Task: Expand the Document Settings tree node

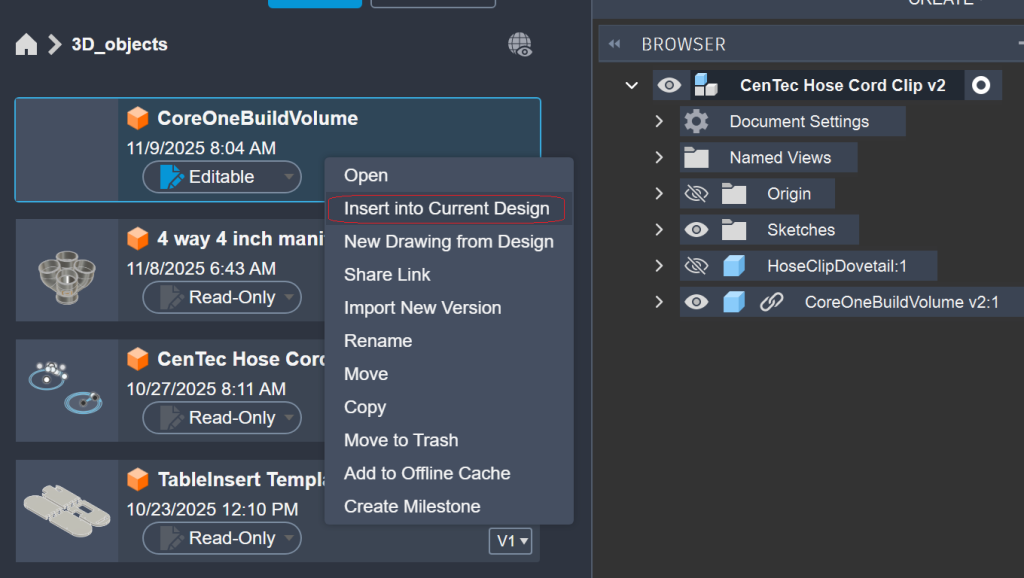Action: tap(659, 122)
